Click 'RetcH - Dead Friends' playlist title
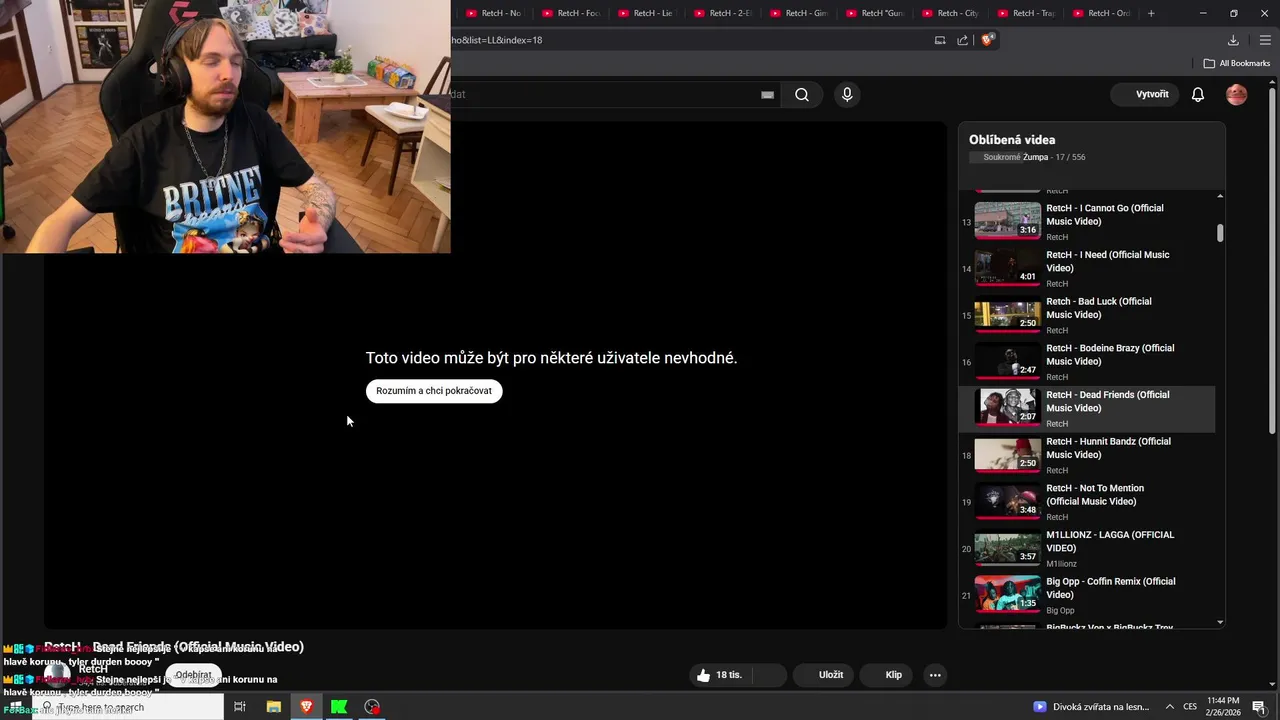This screenshot has height=720, width=1280. click(1107, 401)
